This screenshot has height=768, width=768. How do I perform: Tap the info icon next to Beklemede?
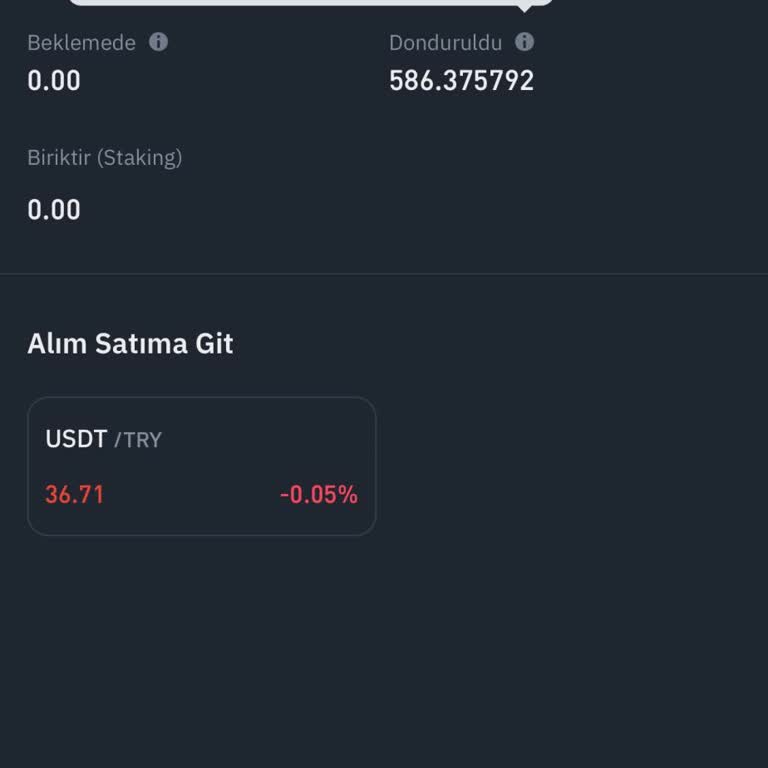(x=158, y=42)
